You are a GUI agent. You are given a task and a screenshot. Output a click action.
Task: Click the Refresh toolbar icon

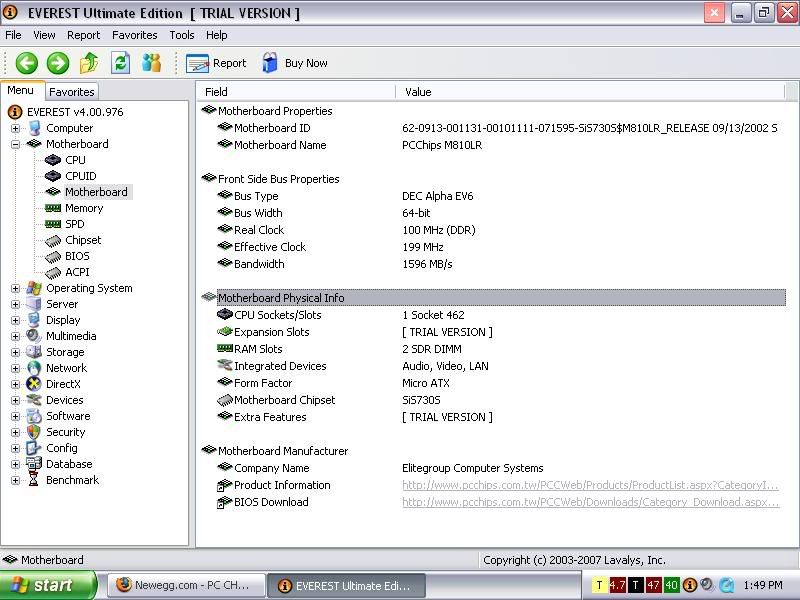tap(120, 63)
